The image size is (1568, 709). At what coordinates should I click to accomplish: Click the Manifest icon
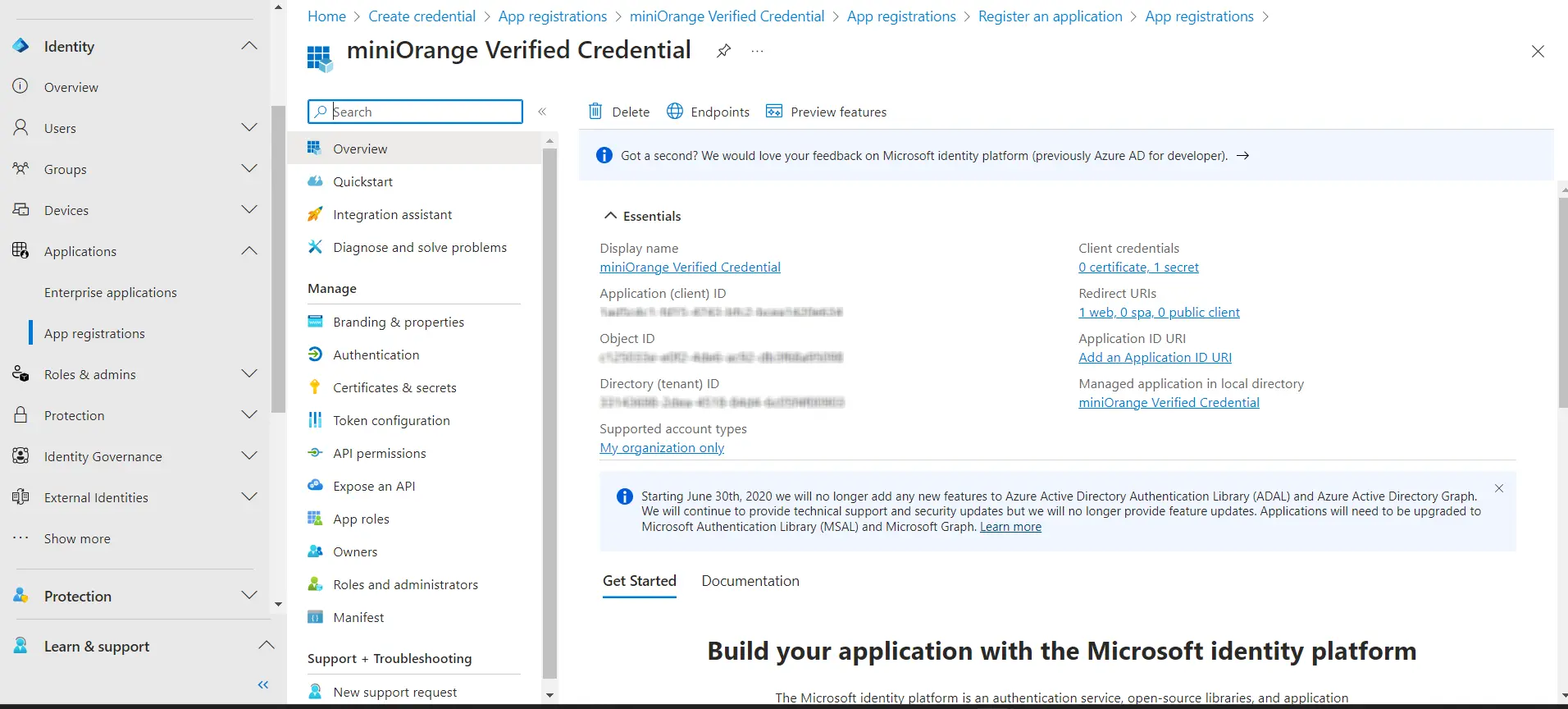314,617
